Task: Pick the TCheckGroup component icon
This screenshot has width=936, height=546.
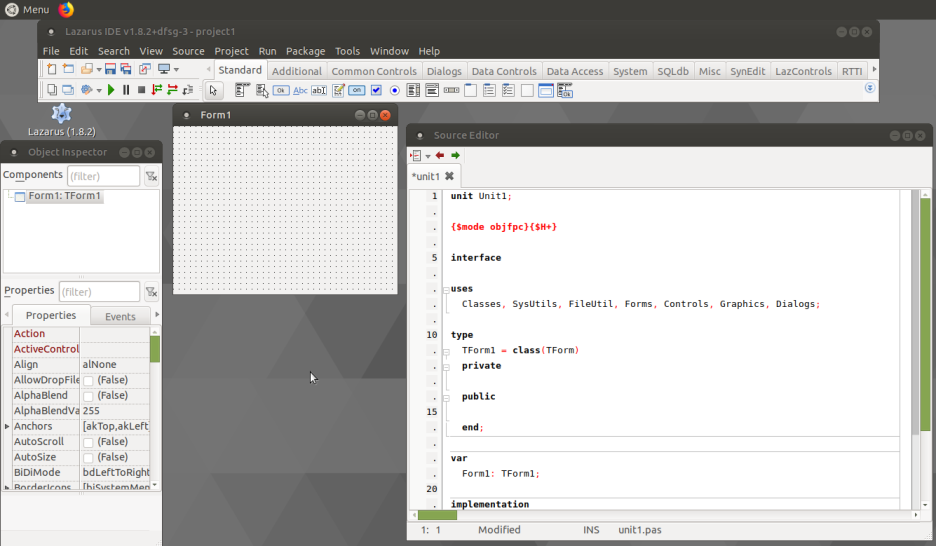Action: tap(508, 91)
